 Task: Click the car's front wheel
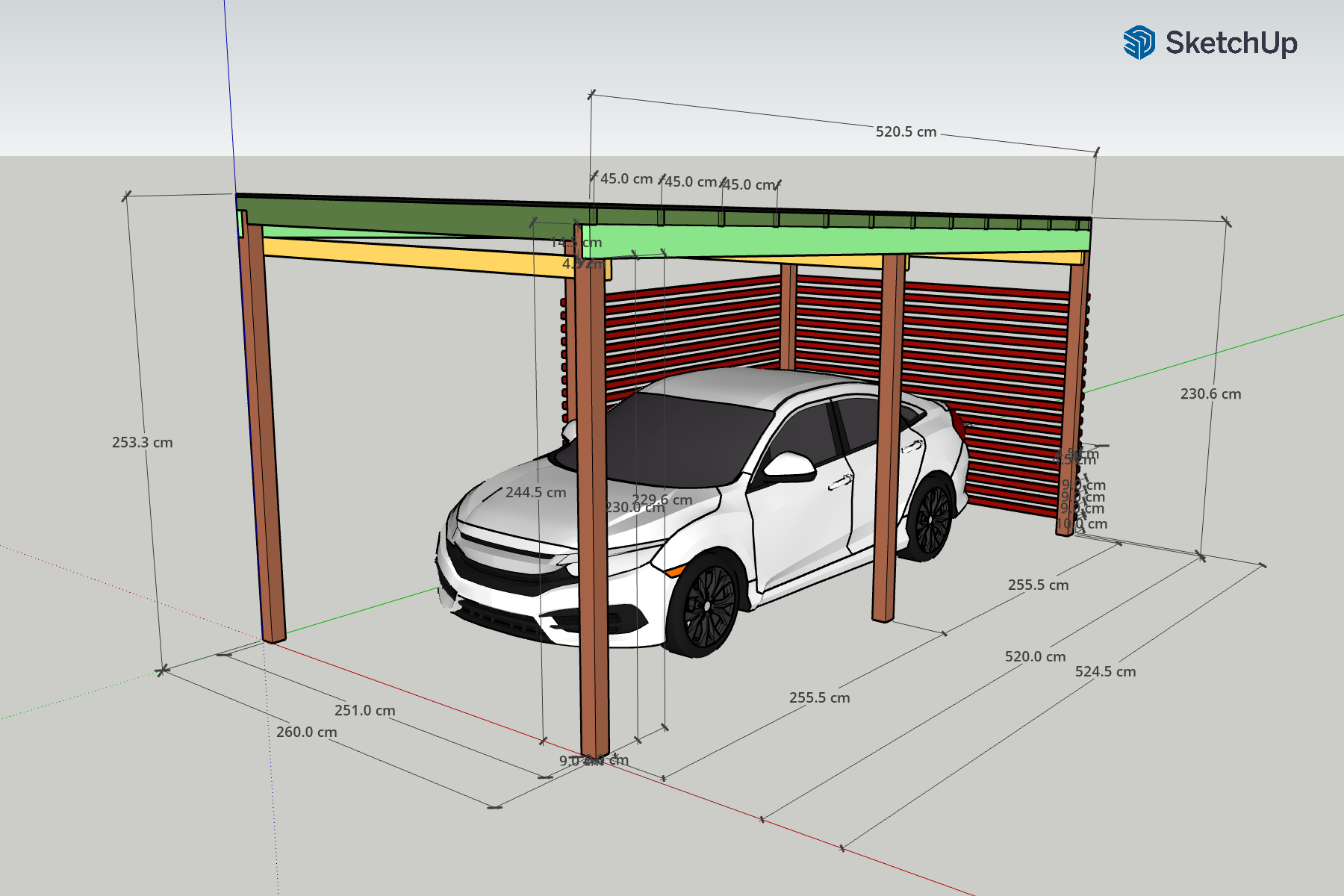click(x=706, y=605)
